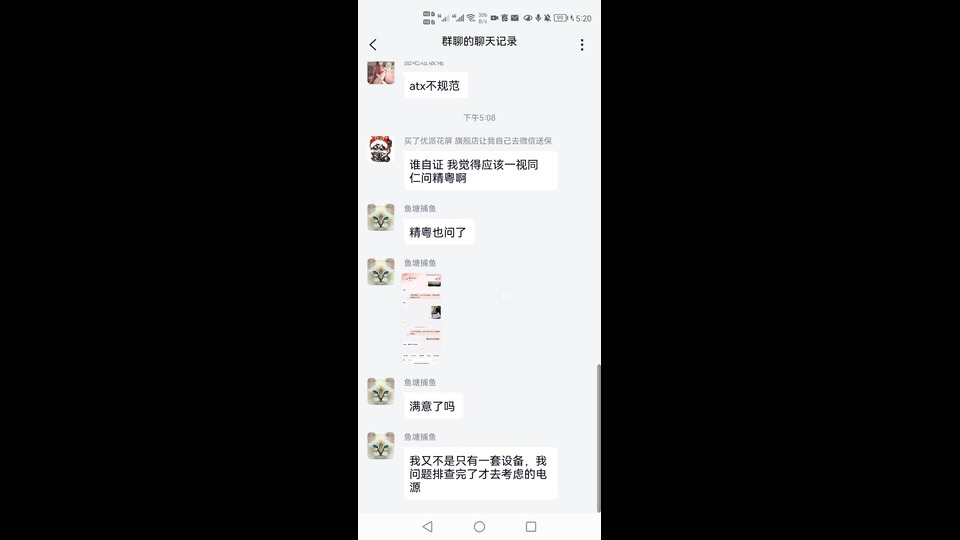This screenshot has height=540, width=960.
Task: Tap cat avatar beside the last long message
Action: [x=381, y=446]
